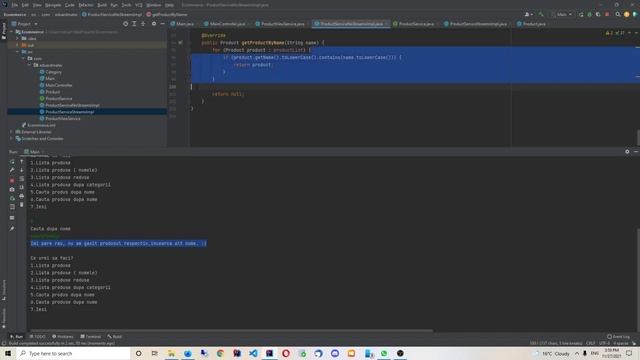
Task: Select Product class in project tree
Action: click(x=53, y=92)
